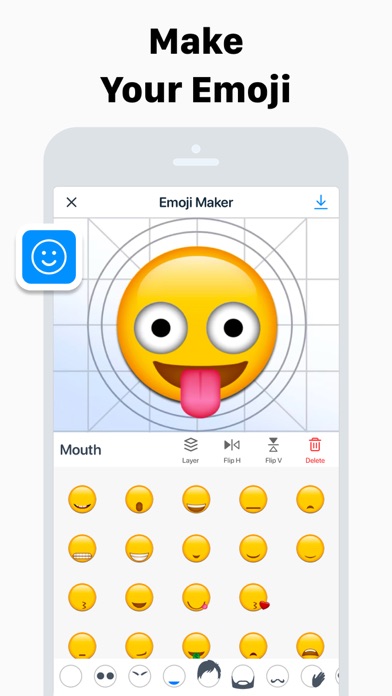Pick the tiny short flat mouth

pos(82,646)
